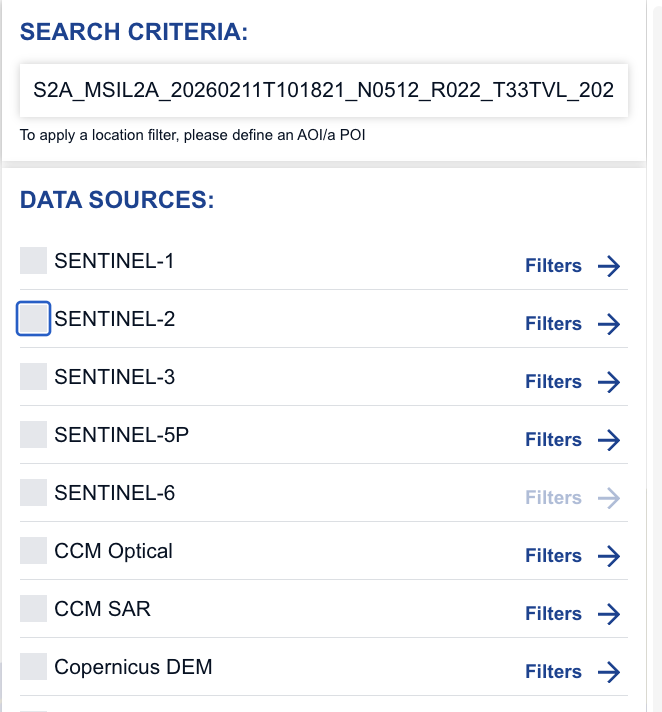
Task: Click the SENTINEL-5P Filters text
Action: (553, 440)
